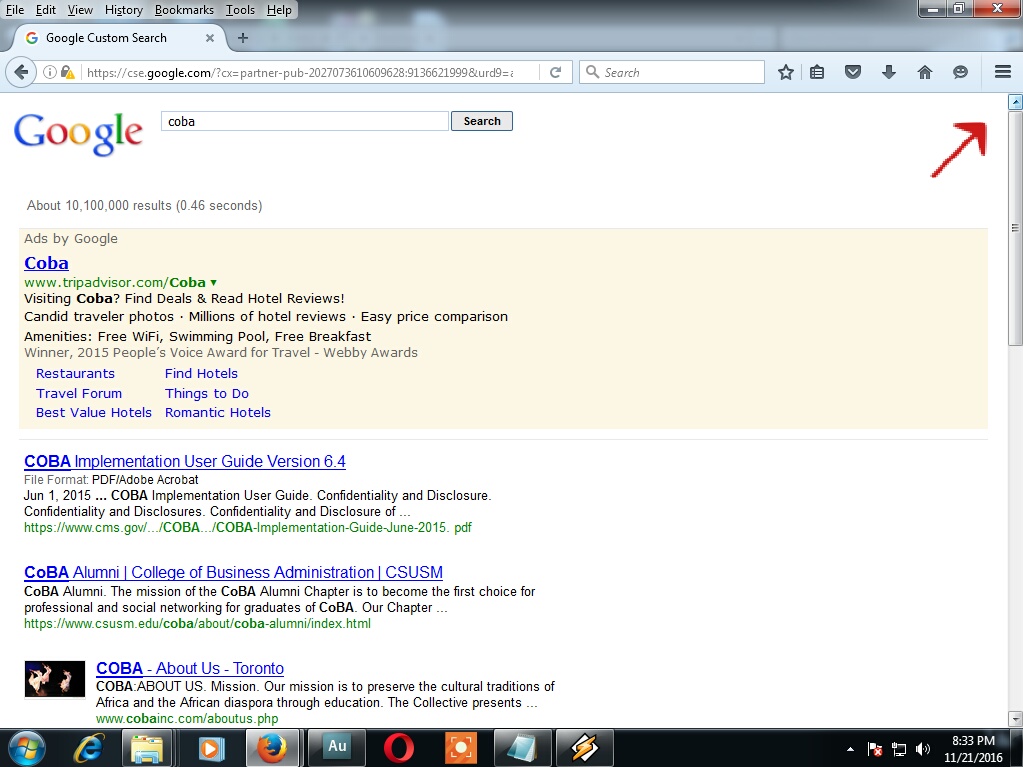Open the Hello chat smiley icon

[x=960, y=72]
